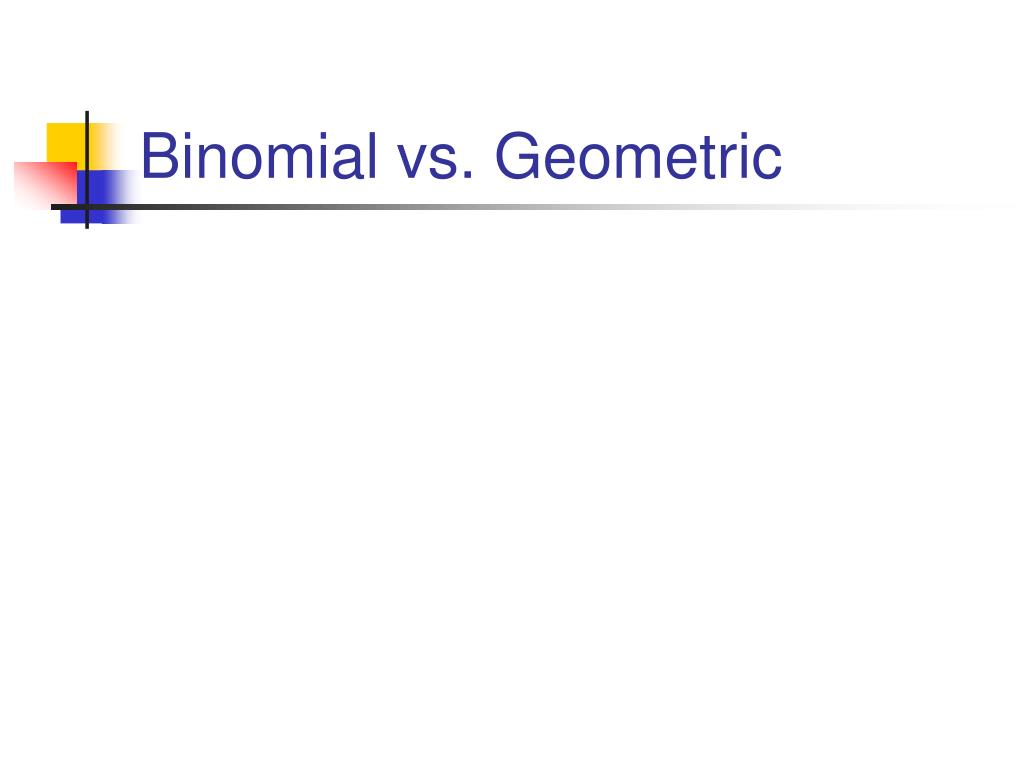Select the yellow decorative square
The image size is (1024, 768).
65,142
